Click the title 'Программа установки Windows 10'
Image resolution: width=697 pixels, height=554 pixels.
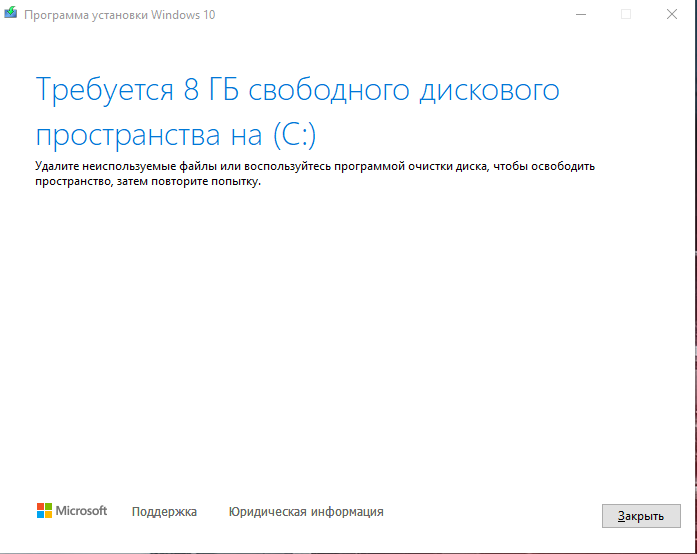tap(120, 15)
